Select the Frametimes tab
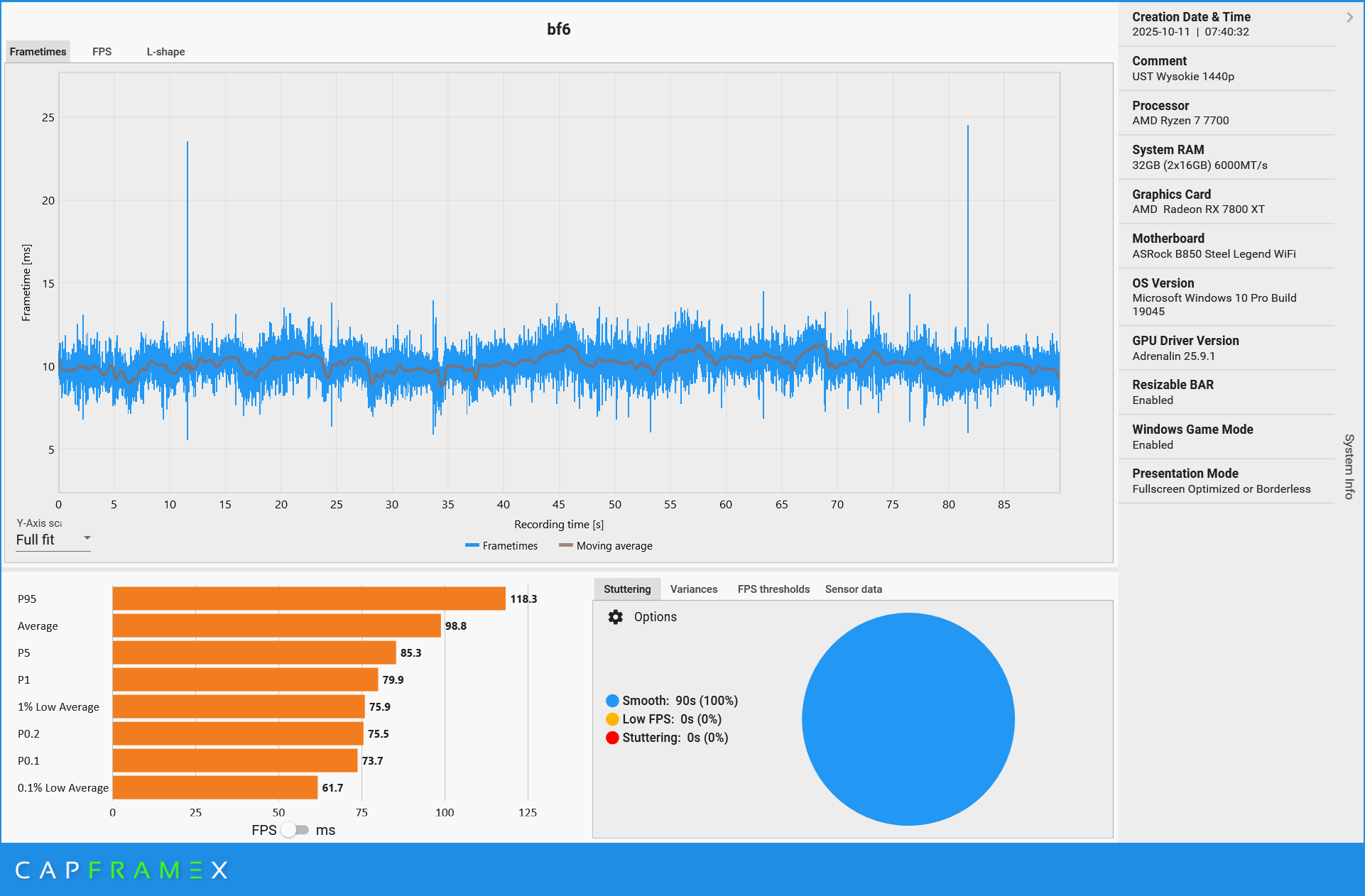The height and width of the screenshot is (896, 1365). coord(38,52)
